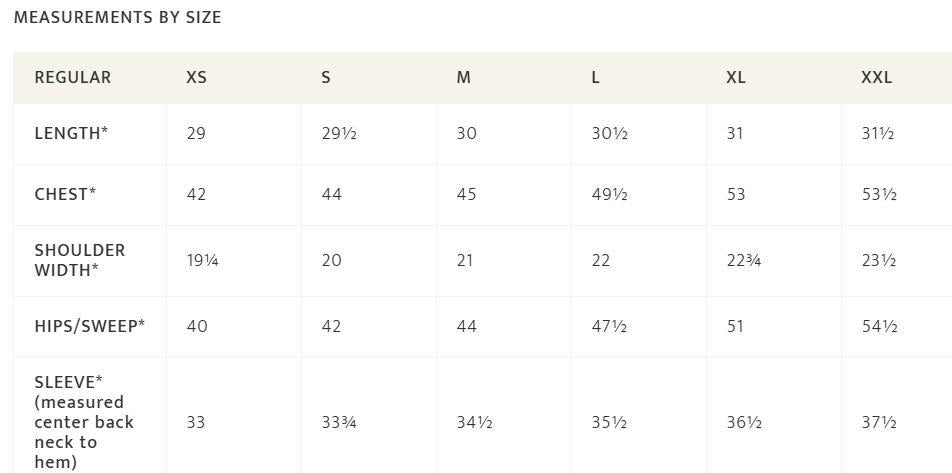This screenshot has height=473, width=952.
Task: Click the CHEST* row label
Action: click(x=66, y=194)
